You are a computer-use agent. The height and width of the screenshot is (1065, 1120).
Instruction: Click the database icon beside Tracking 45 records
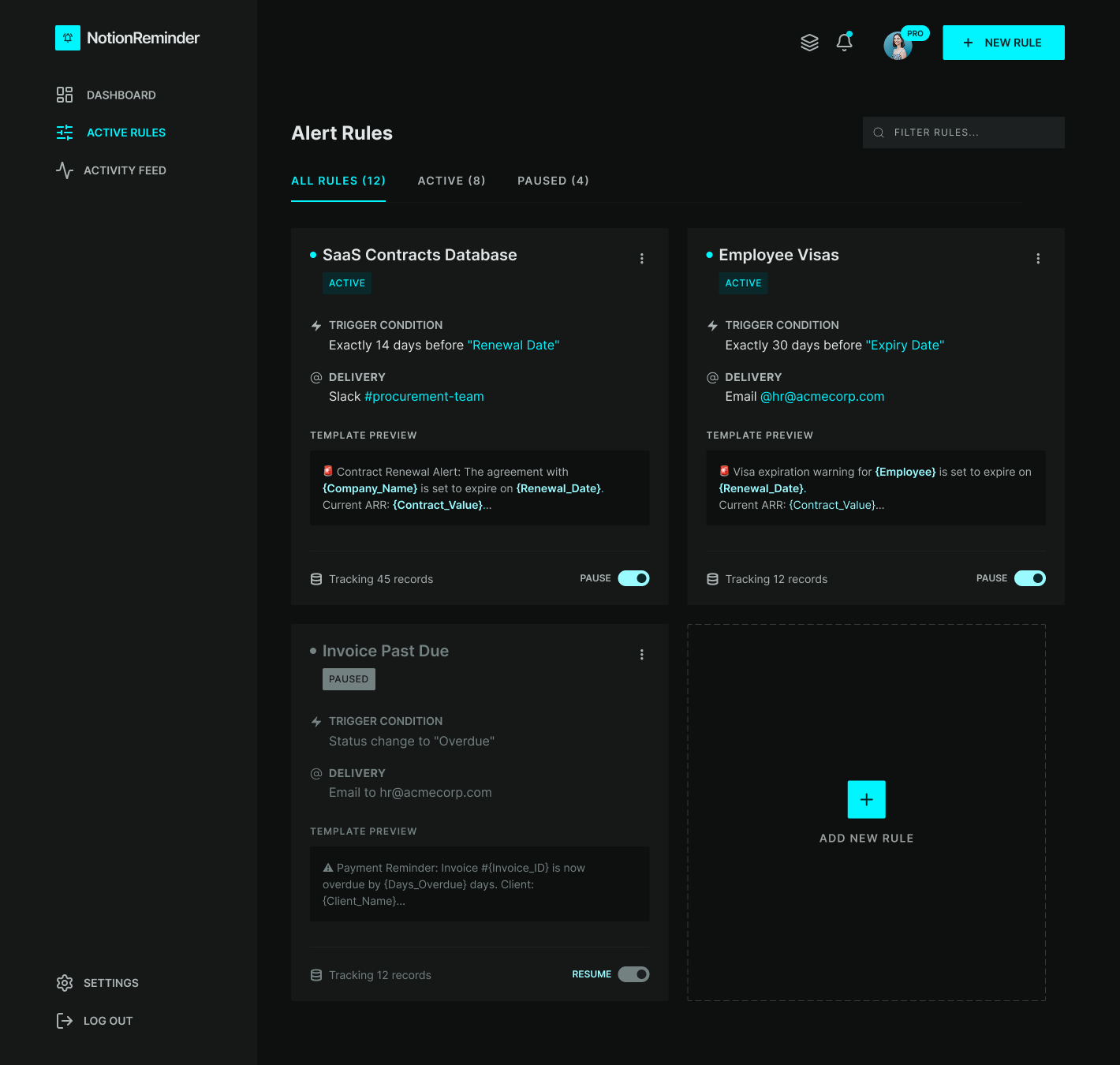pos(316,579)
